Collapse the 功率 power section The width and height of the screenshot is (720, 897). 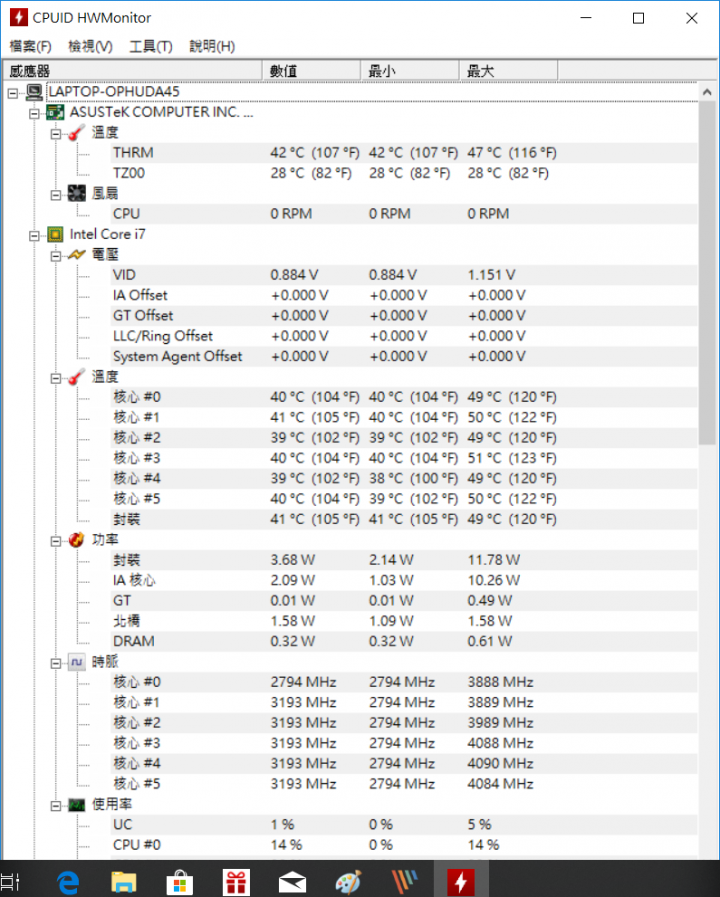point(55,541)
